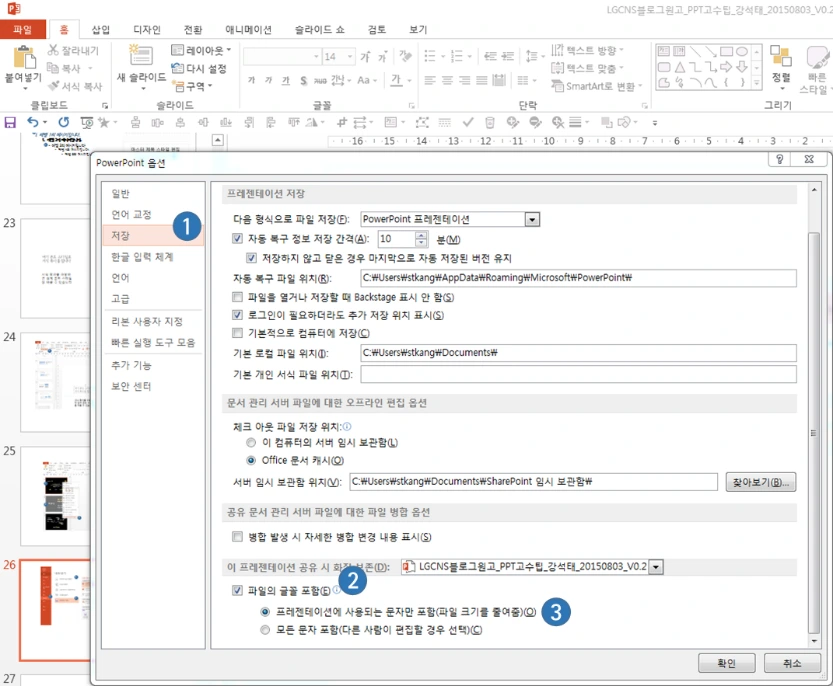Click the Convert to SmartArt icon

(557, 86)
